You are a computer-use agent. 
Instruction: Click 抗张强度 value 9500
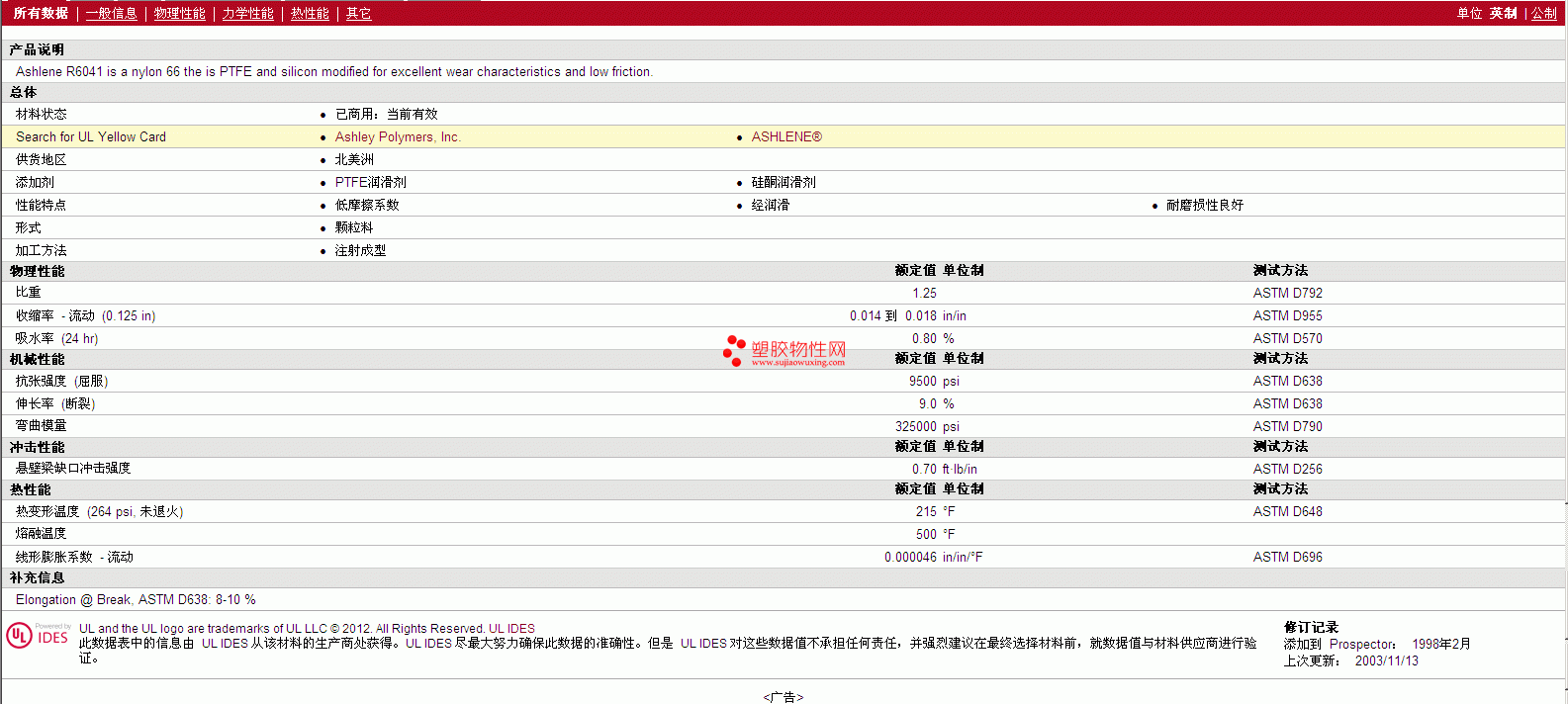pyautogui.click(x=923, y=382)
